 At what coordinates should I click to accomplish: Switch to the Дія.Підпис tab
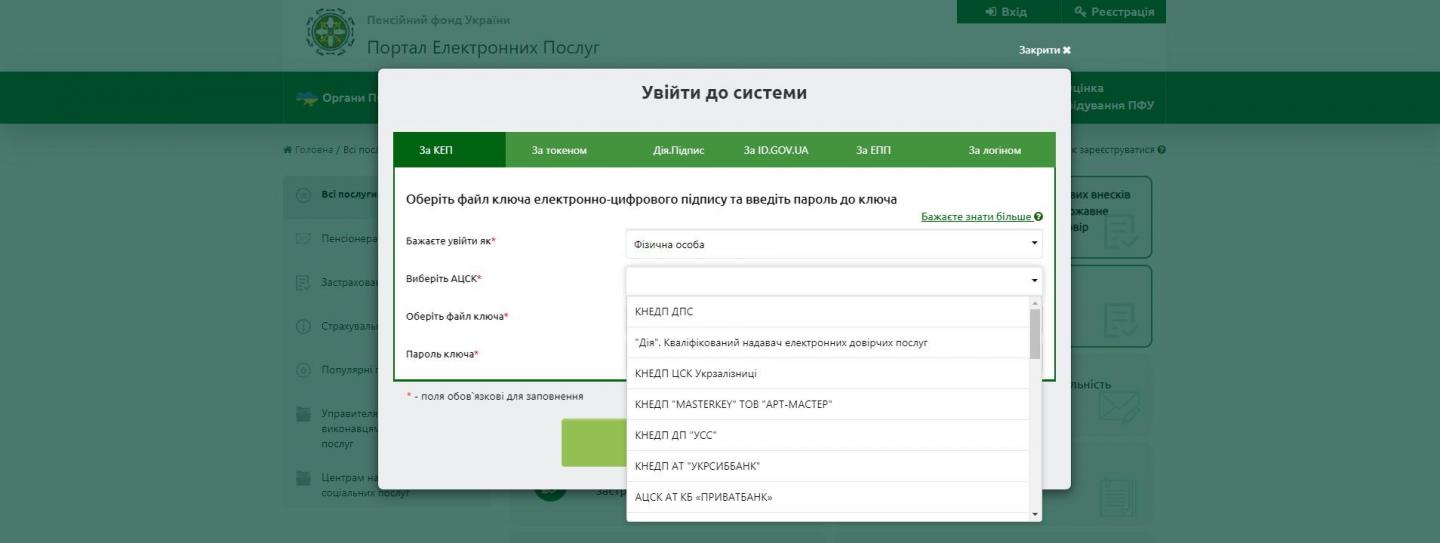[x=678, y=150]
